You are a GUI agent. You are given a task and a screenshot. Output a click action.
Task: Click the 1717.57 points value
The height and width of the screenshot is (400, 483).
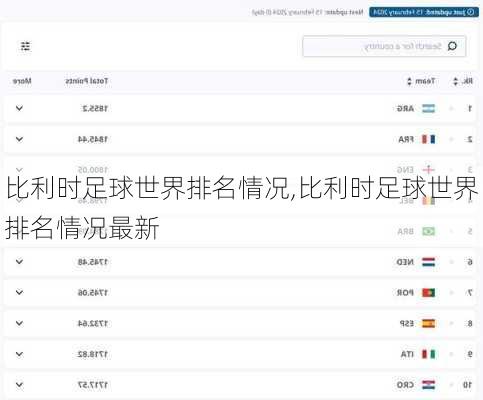tap(93, 385)
